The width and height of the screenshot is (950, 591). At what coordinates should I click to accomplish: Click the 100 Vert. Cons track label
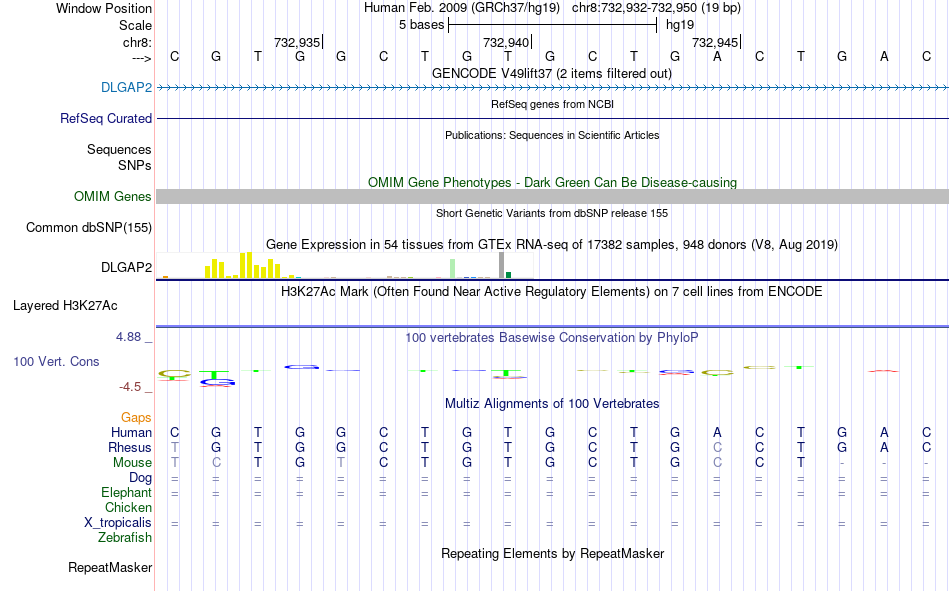56,361
